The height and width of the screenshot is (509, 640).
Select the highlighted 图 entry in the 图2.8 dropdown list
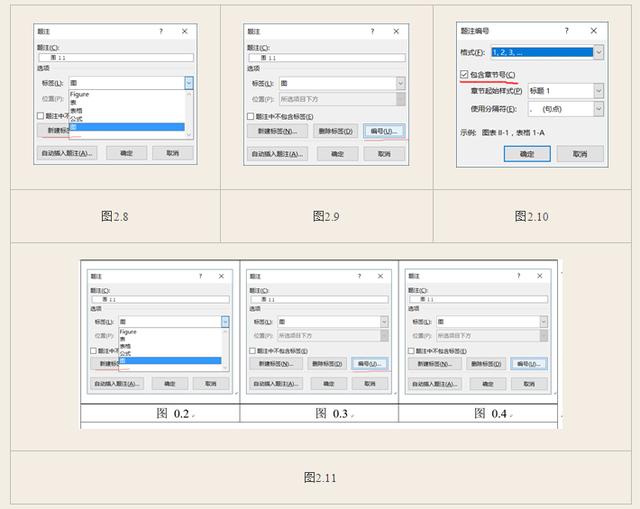point(127,127)
